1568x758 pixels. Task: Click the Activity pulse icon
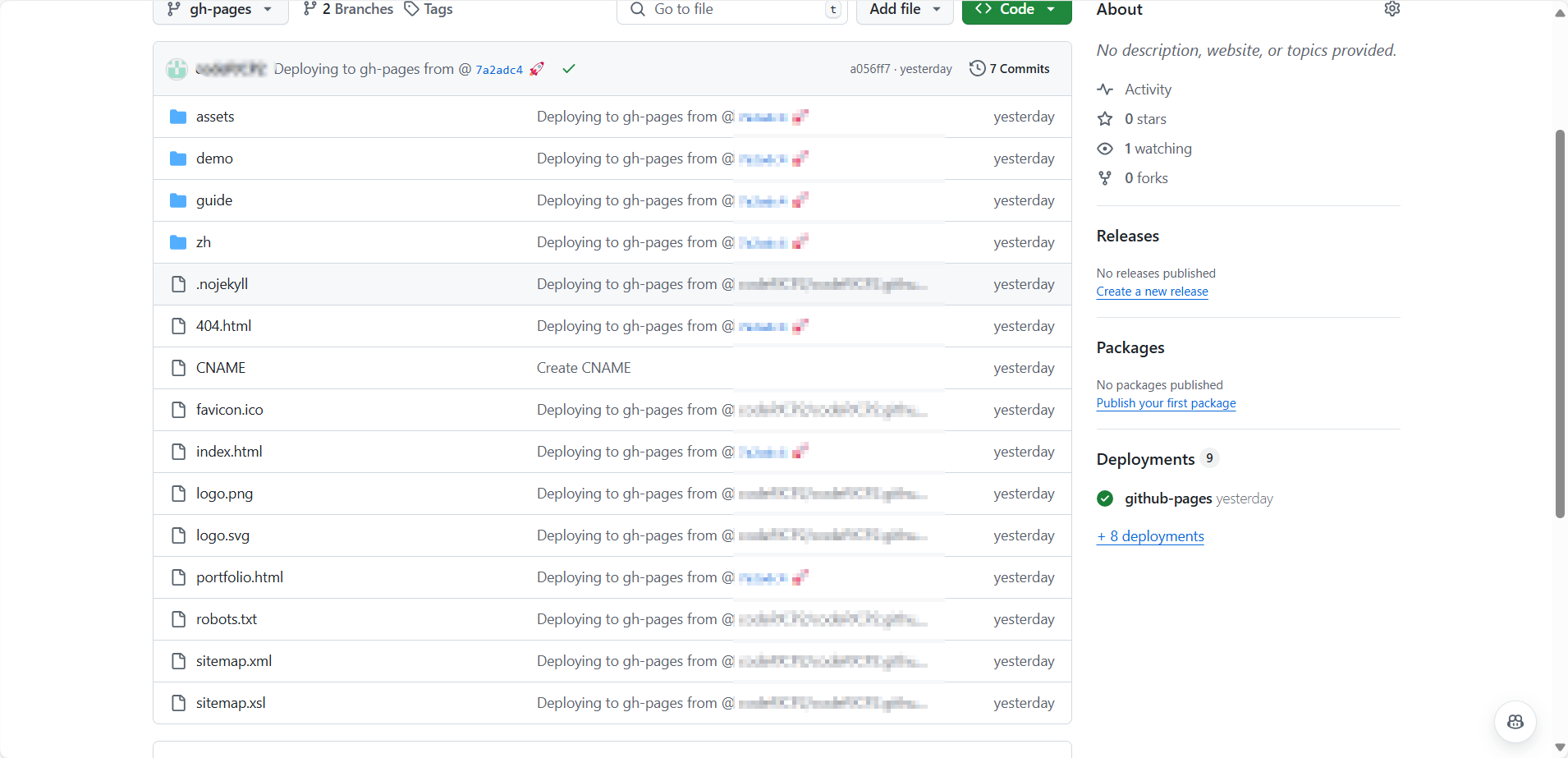[1105, 90]
